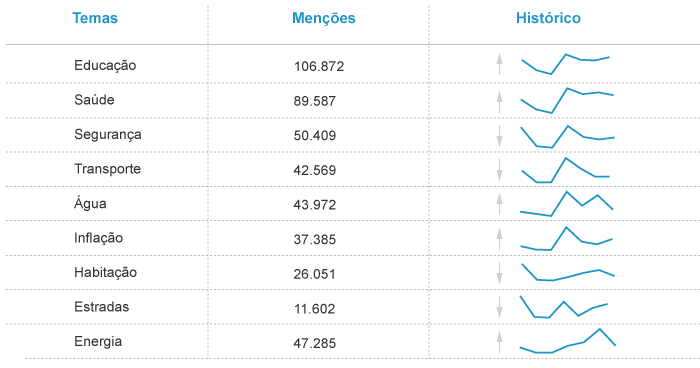
Task: Click the up arrow in Saúde row
Action: click(x=500, y=102)
